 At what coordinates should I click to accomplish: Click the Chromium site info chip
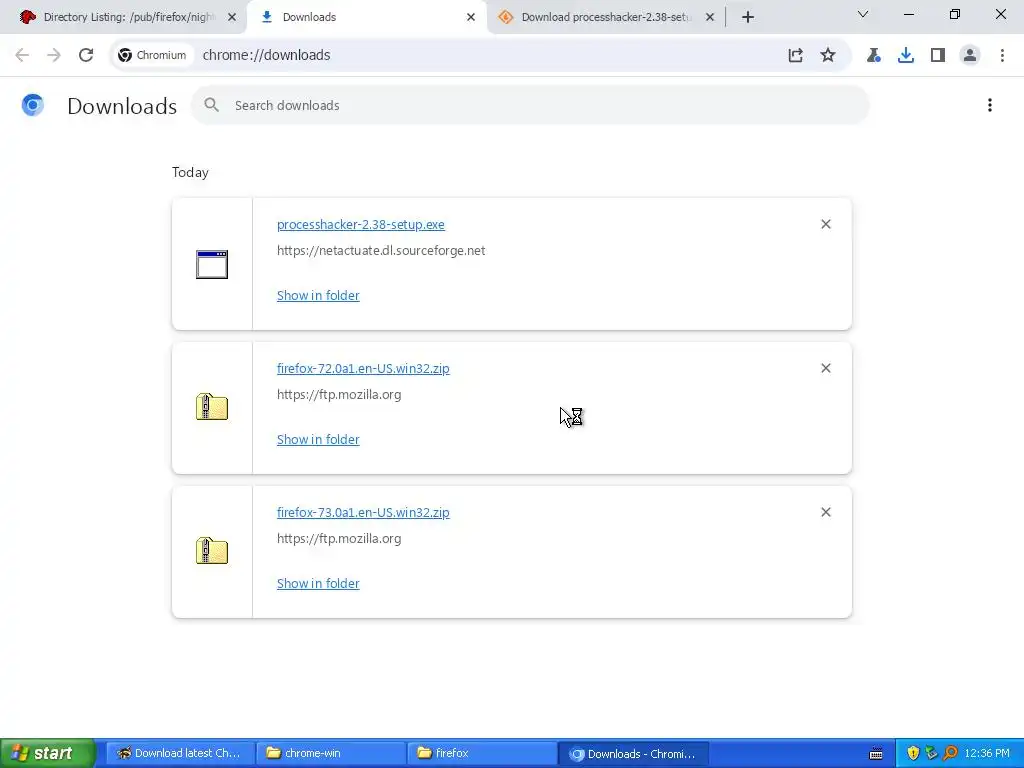click(x=153, y=55)
